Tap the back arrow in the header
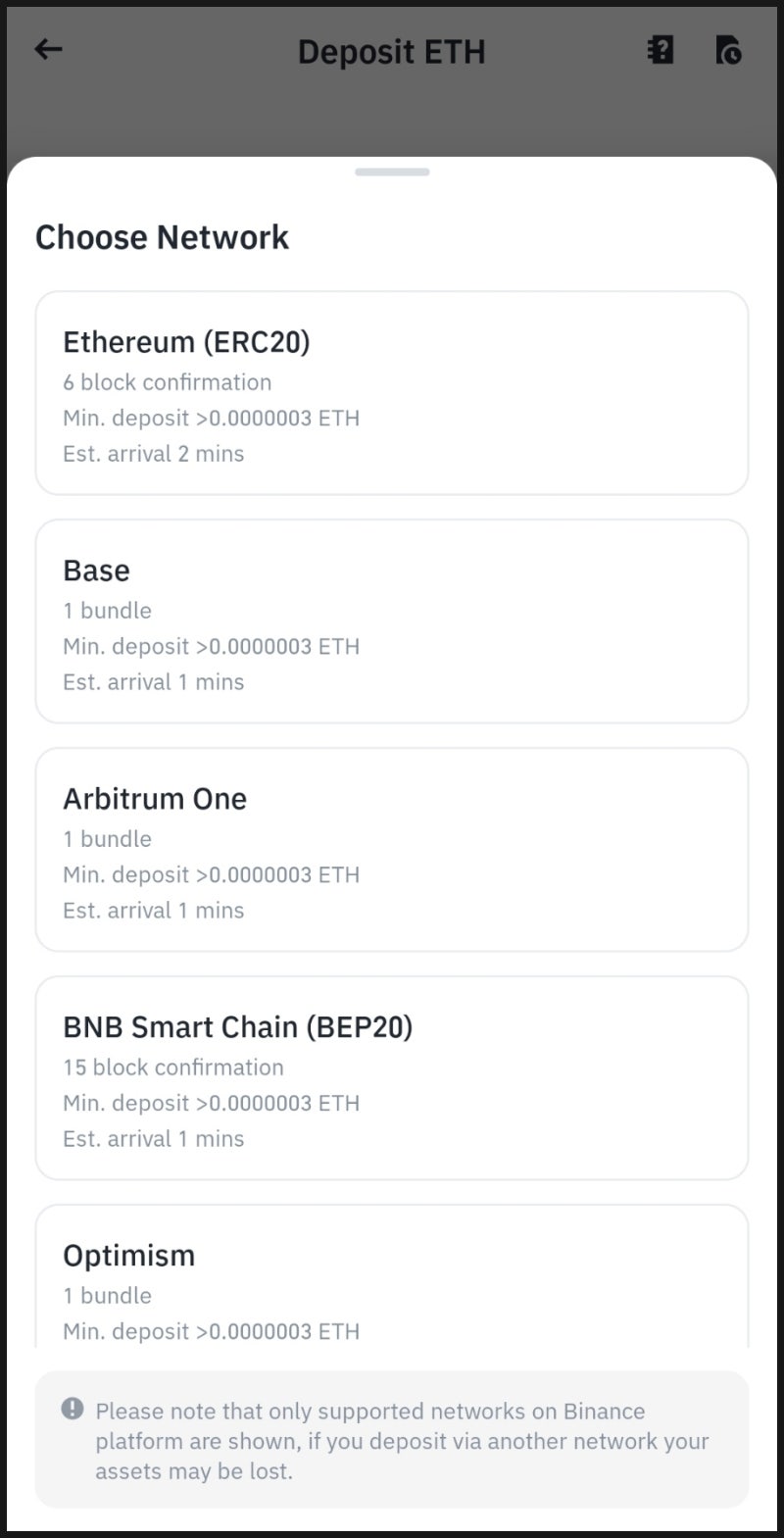Screen dimensions: 784x1538 click(x=48, y=49)
